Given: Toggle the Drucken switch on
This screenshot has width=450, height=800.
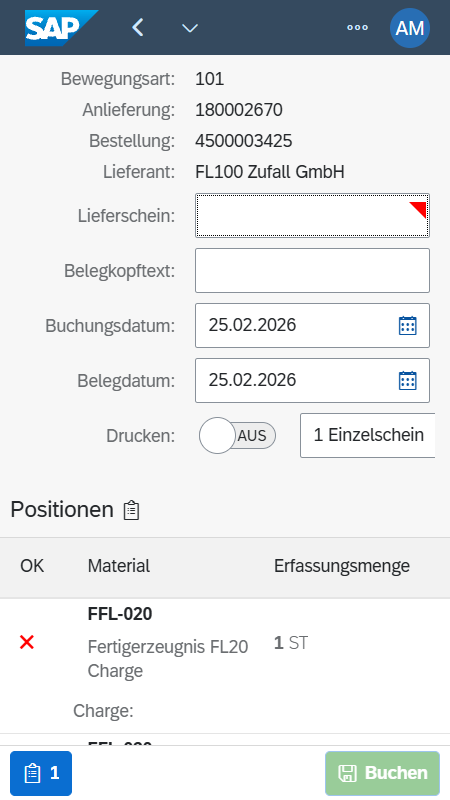Looking at the screenshot, I should pos(237,435).
